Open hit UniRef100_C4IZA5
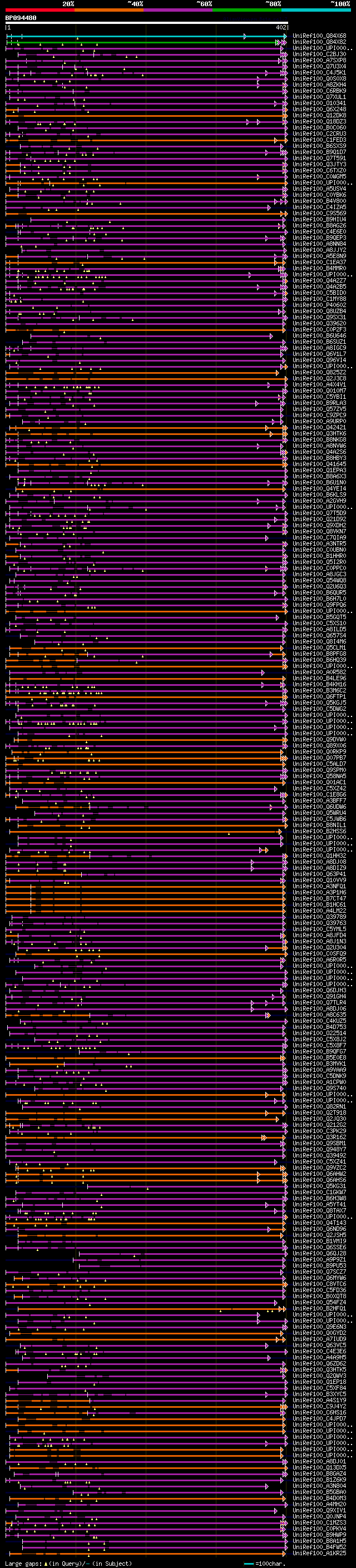 click(319, 207)
